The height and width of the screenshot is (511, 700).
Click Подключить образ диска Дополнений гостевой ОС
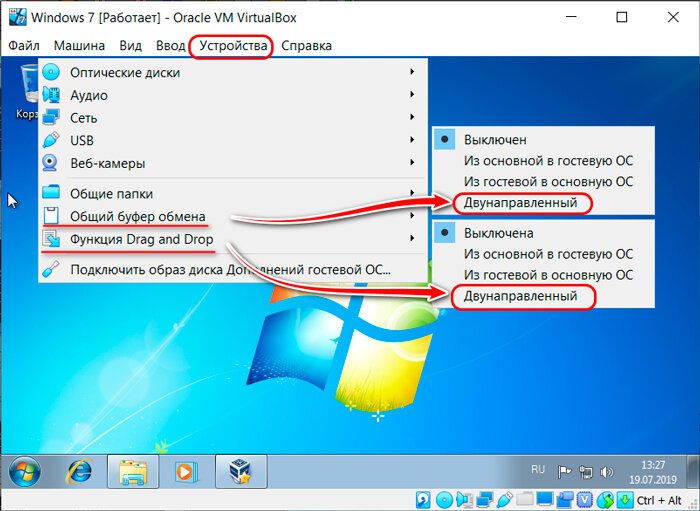[233, 270]
